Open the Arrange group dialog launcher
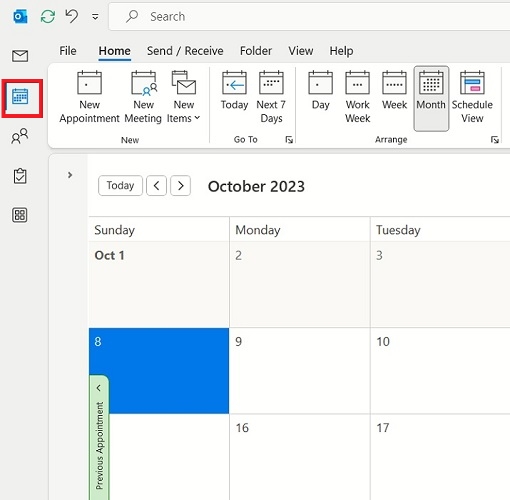Viewport: 510px width, 500px height. coord(495,140)
